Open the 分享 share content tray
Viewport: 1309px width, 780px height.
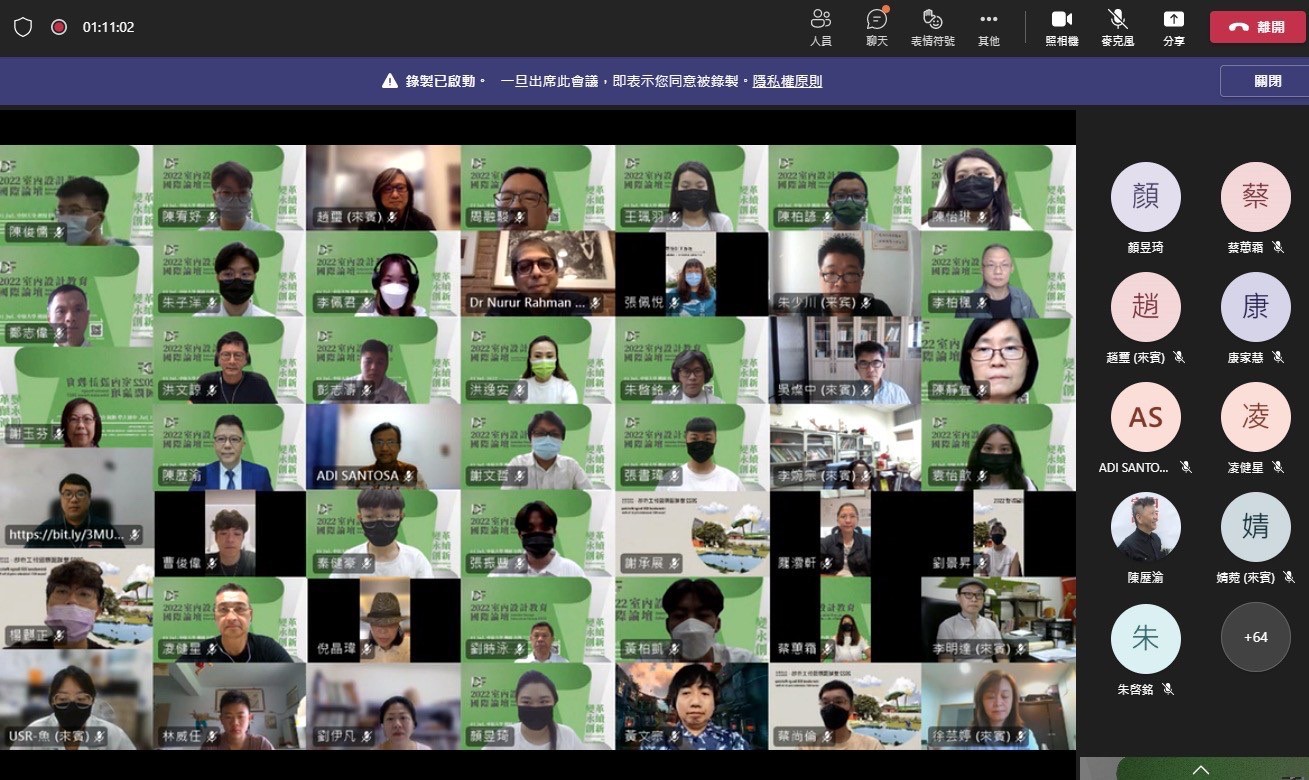point(1174,27)
